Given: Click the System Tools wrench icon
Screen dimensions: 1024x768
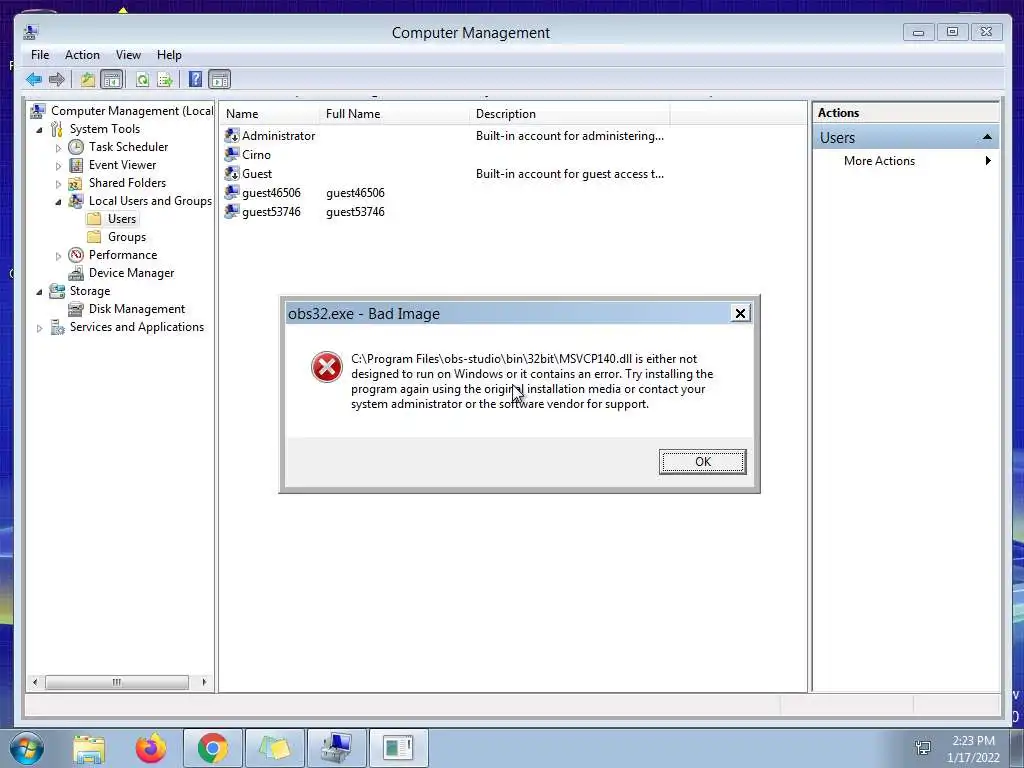Looking at the screenshot, I should pyautogui.click(x=57, y=129).
